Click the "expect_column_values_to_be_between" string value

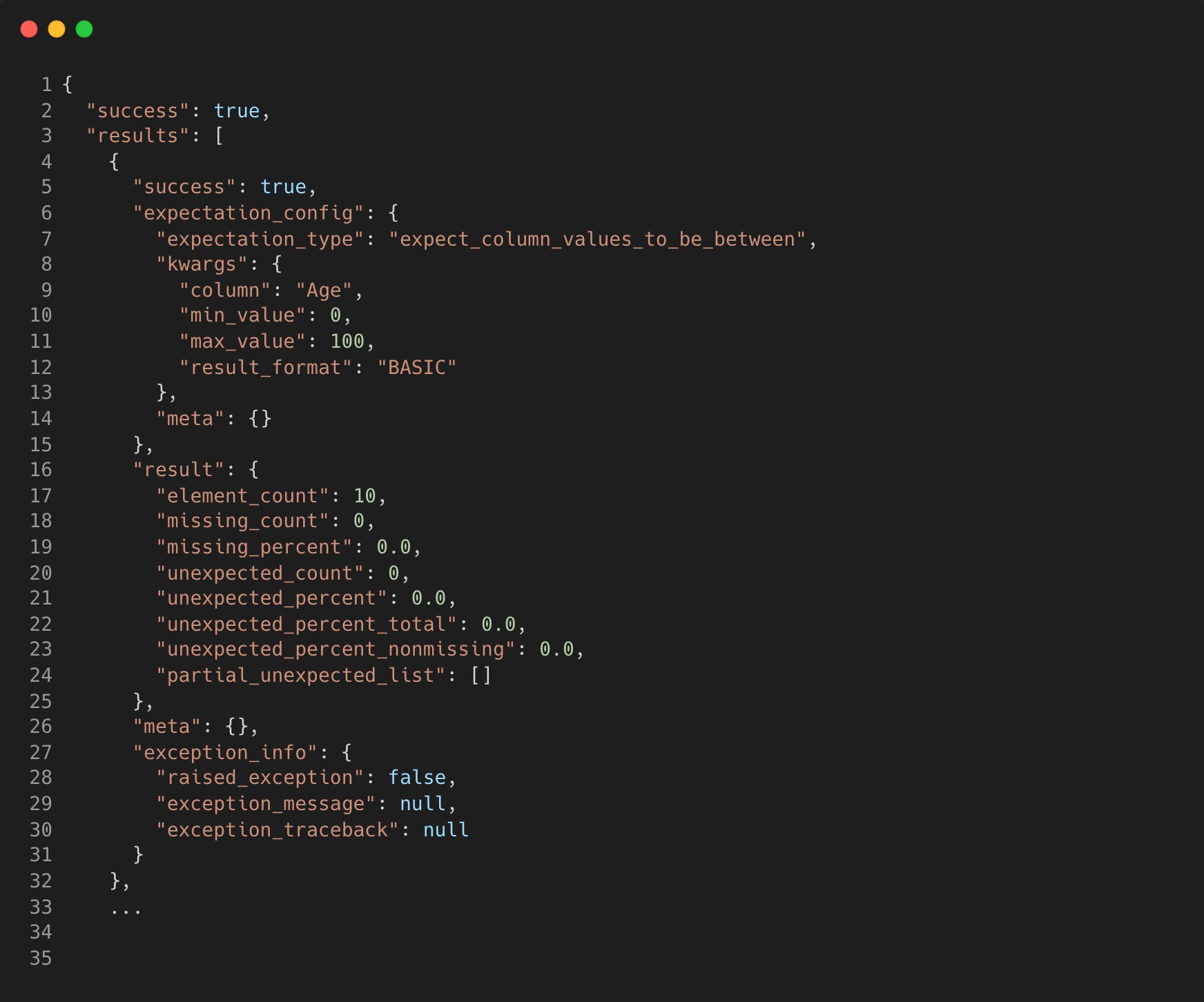point(597,239)
